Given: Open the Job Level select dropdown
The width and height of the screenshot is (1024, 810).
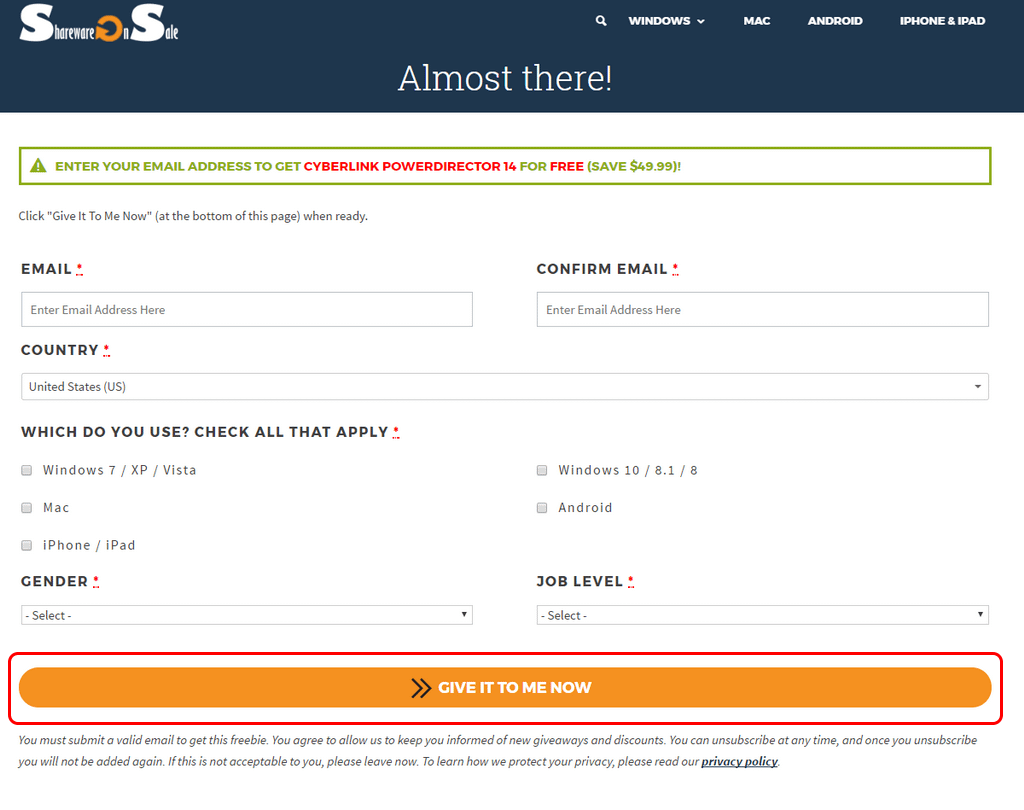Looking at the screenshot, I should pyautogui.click(x=762, y=615).
